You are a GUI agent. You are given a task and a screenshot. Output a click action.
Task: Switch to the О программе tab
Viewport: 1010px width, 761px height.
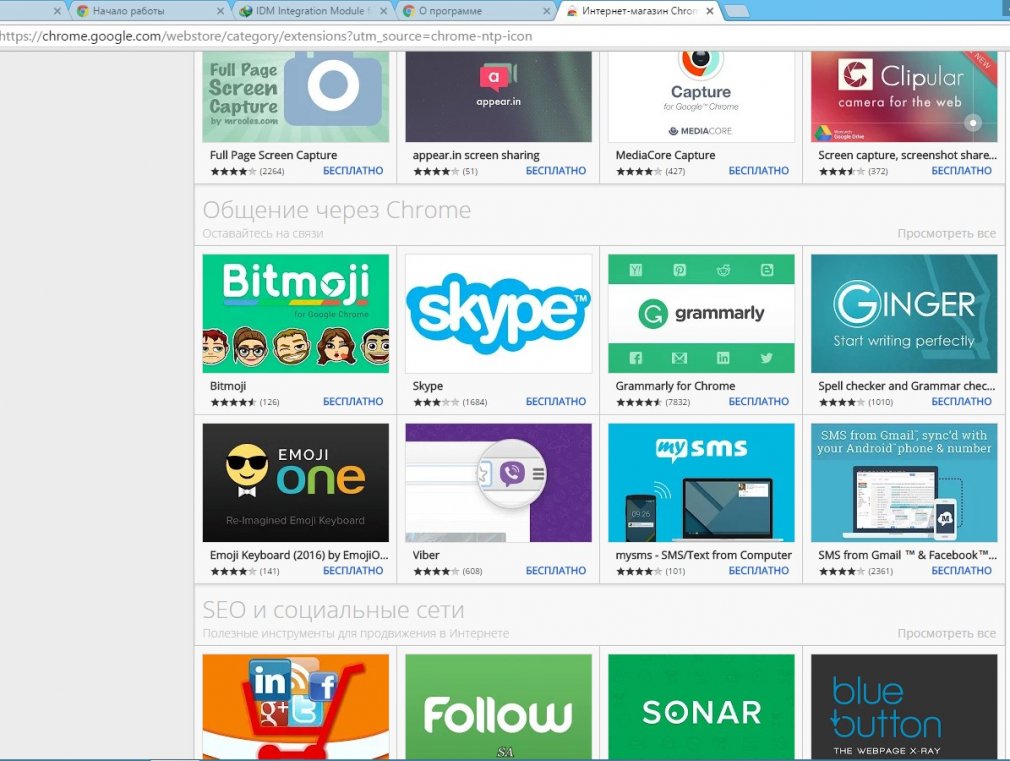(x=475, y=11)
